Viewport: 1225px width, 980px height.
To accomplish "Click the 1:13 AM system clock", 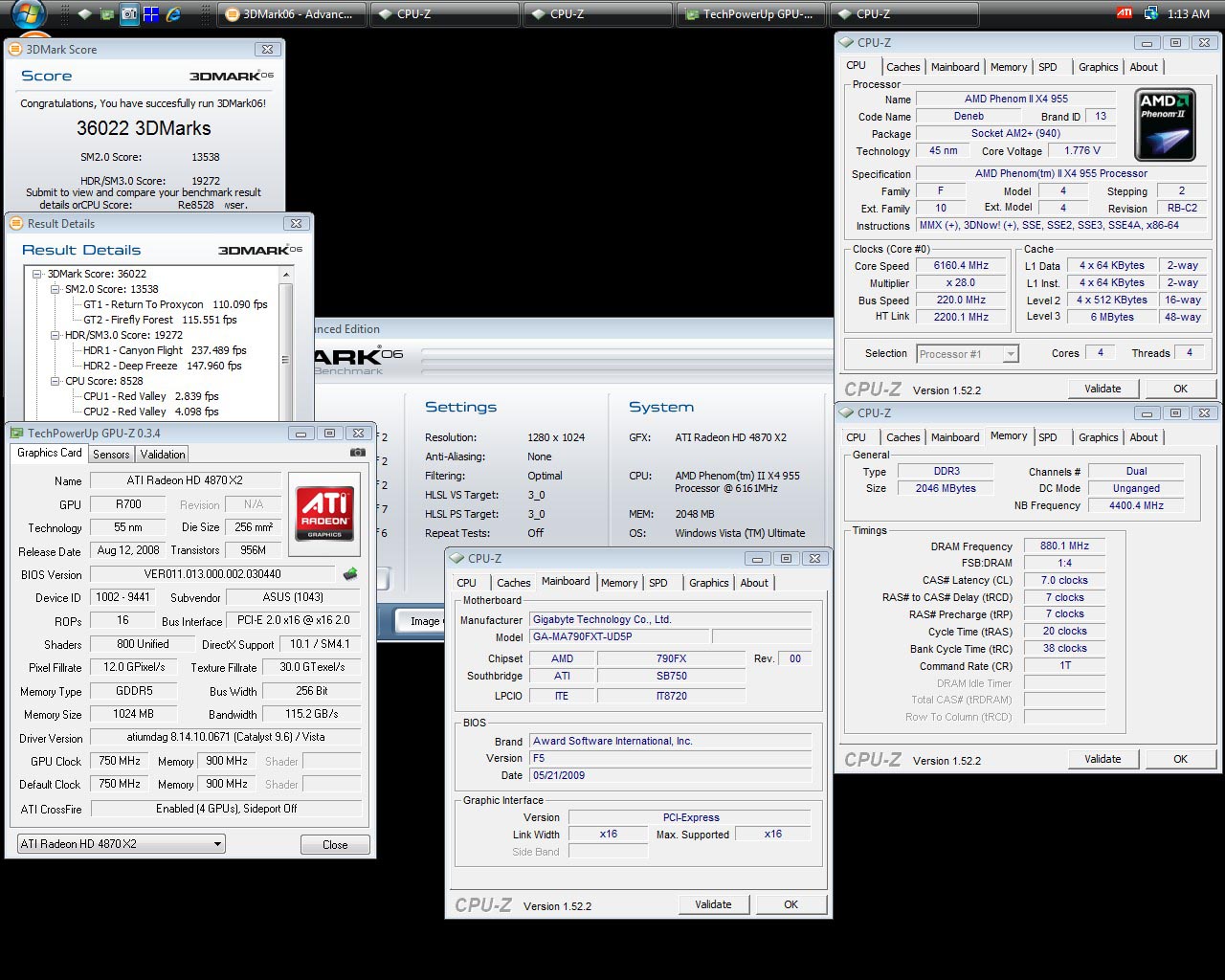I will click(1189, 13).
